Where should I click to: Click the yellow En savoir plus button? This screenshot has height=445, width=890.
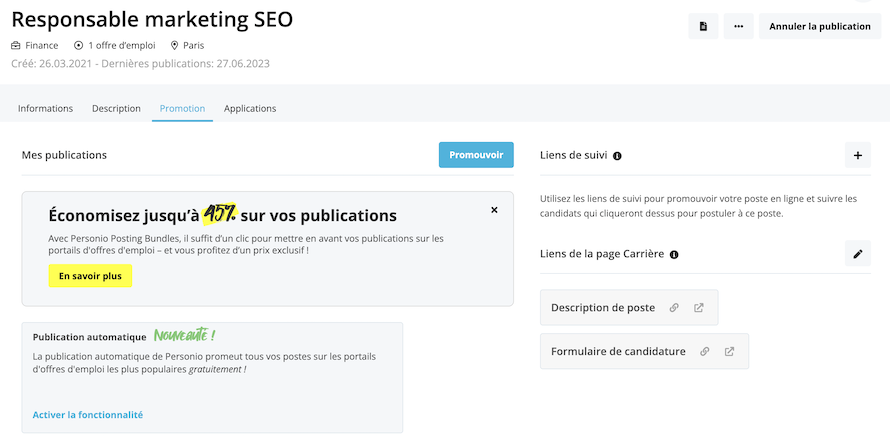[x=90, y=276]
